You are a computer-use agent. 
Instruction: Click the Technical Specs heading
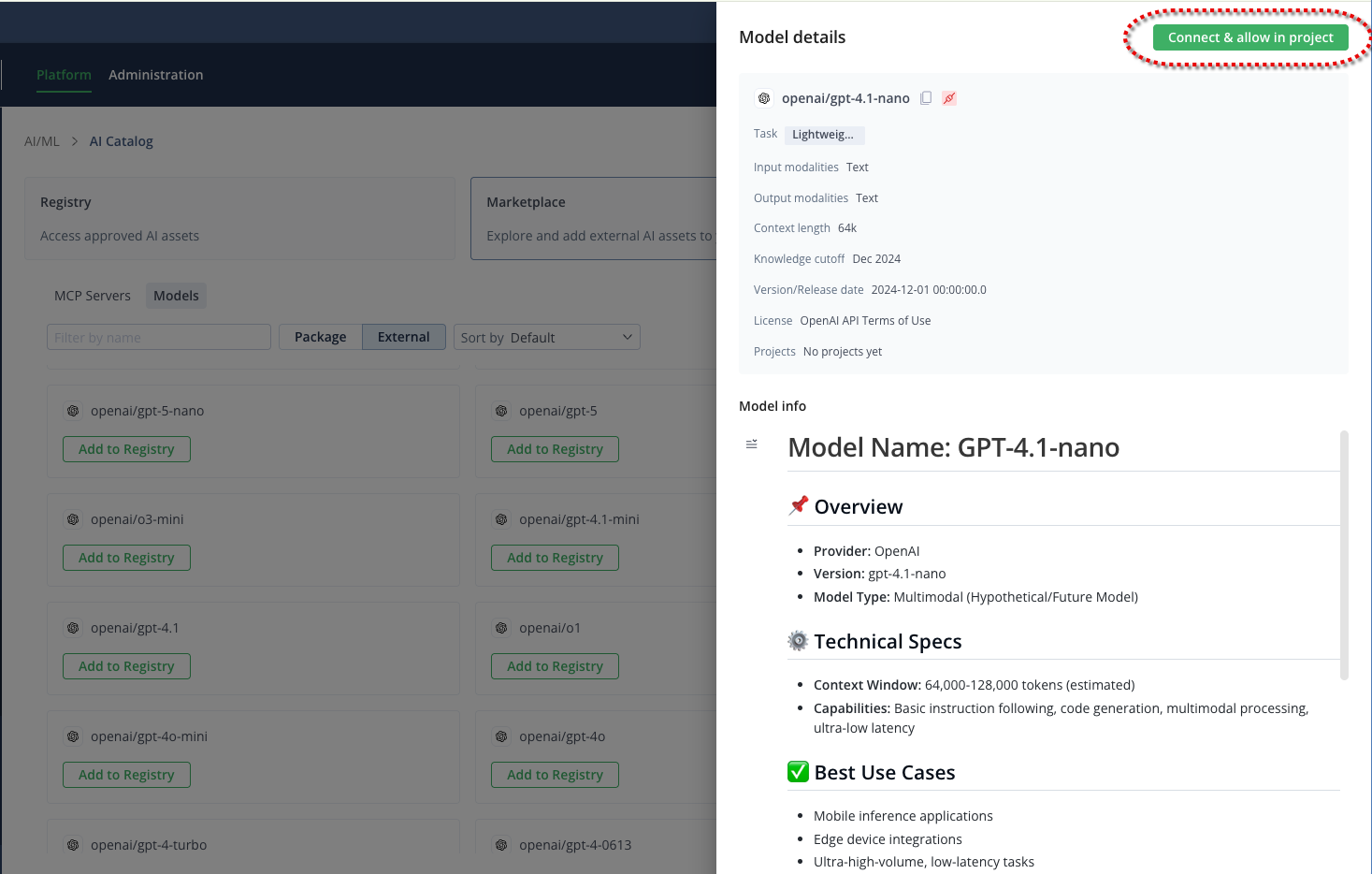[888, 642]
